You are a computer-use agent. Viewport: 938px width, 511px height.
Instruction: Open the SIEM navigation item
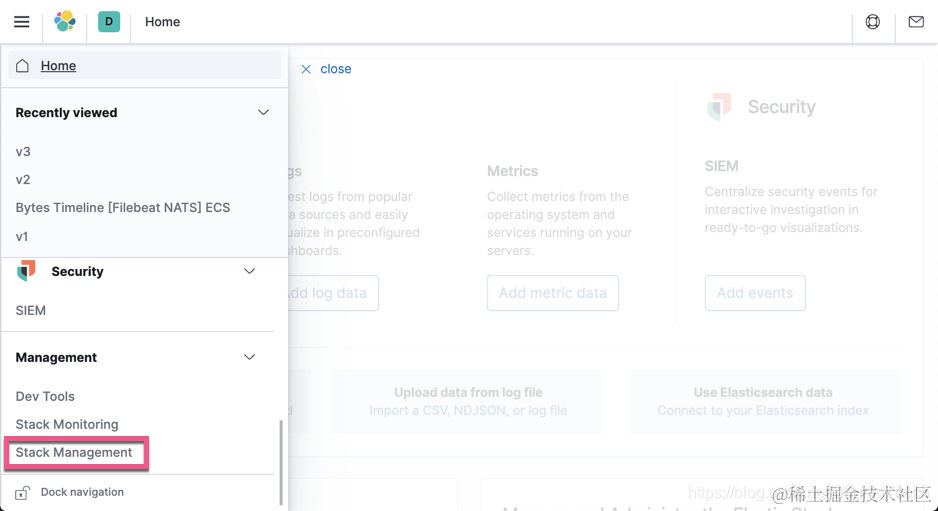(x=31, y=311)
